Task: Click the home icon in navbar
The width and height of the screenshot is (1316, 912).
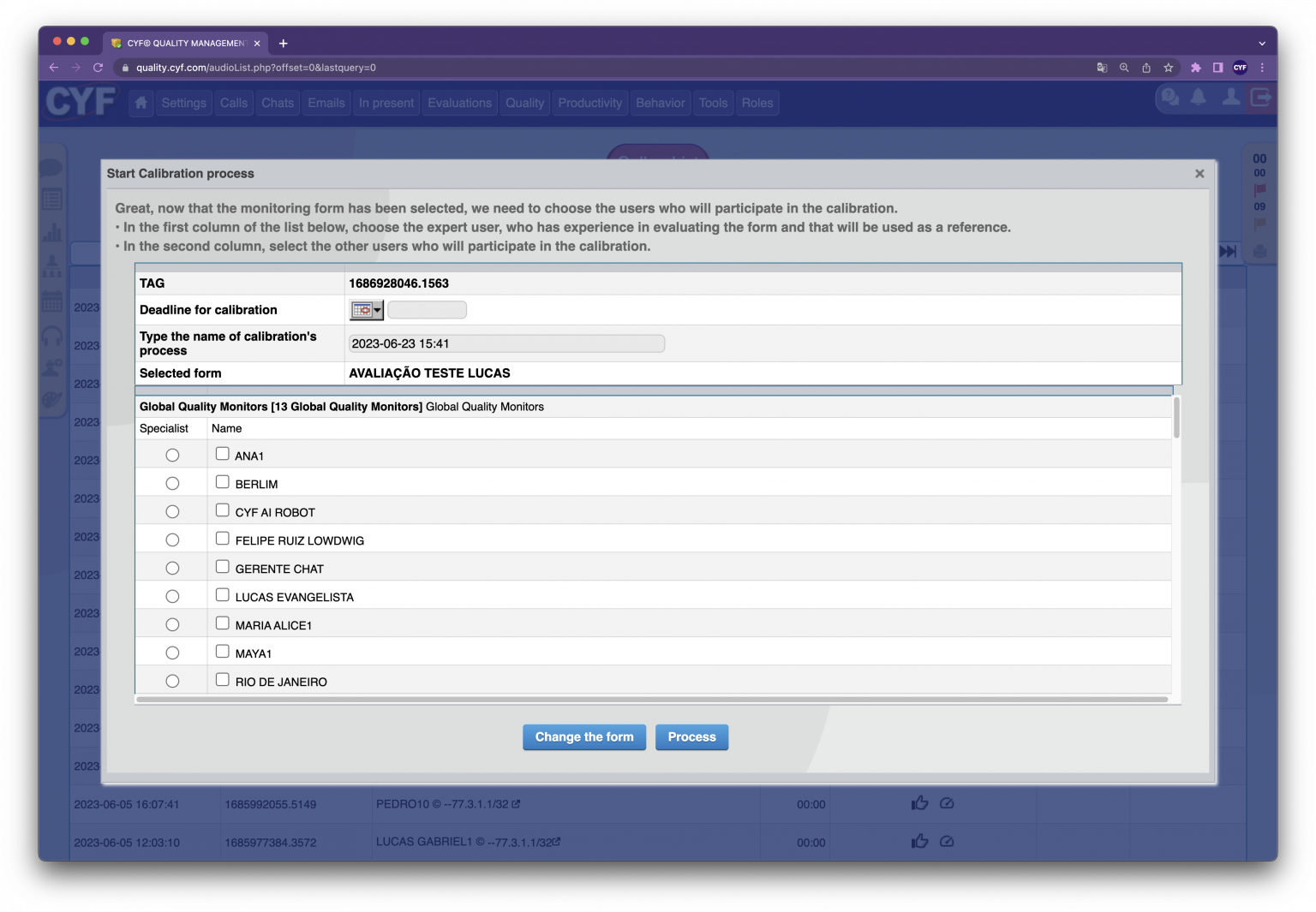Action: 141,103
